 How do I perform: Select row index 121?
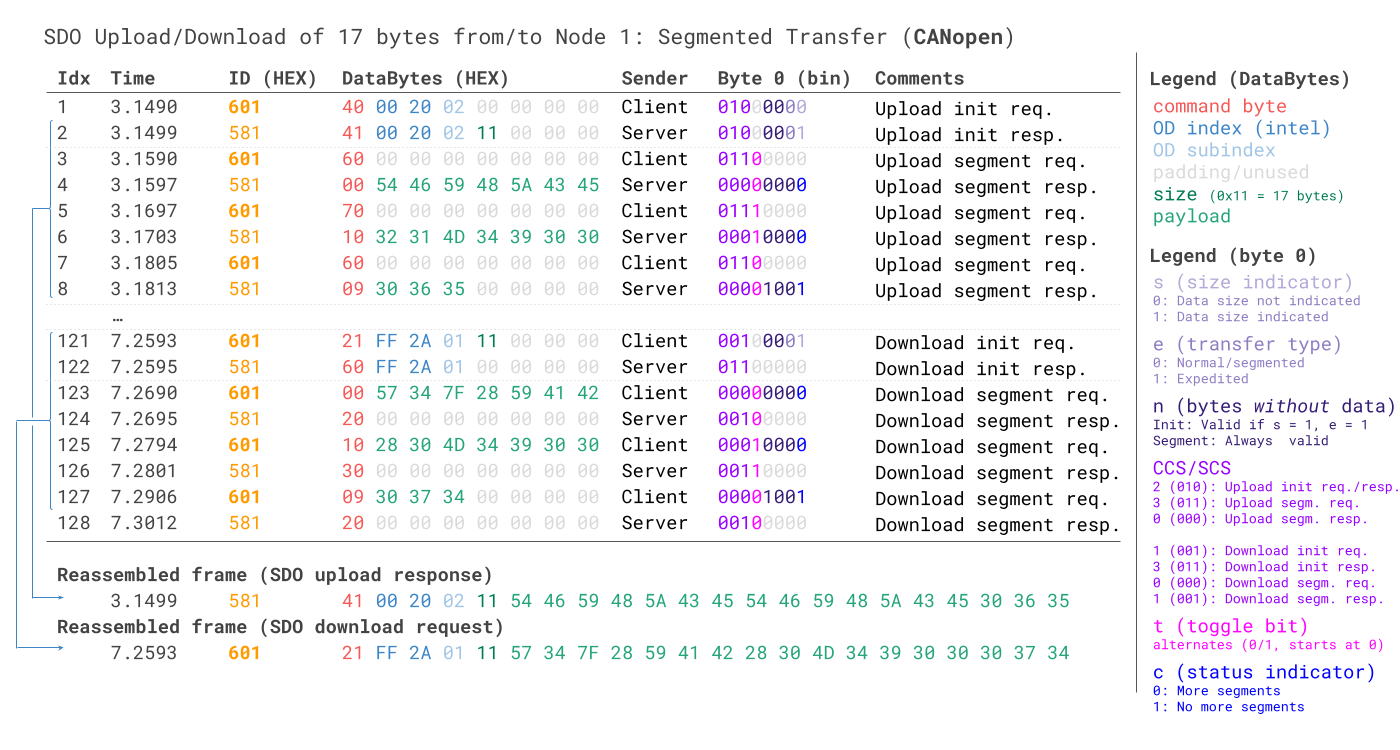coord(73,341)
